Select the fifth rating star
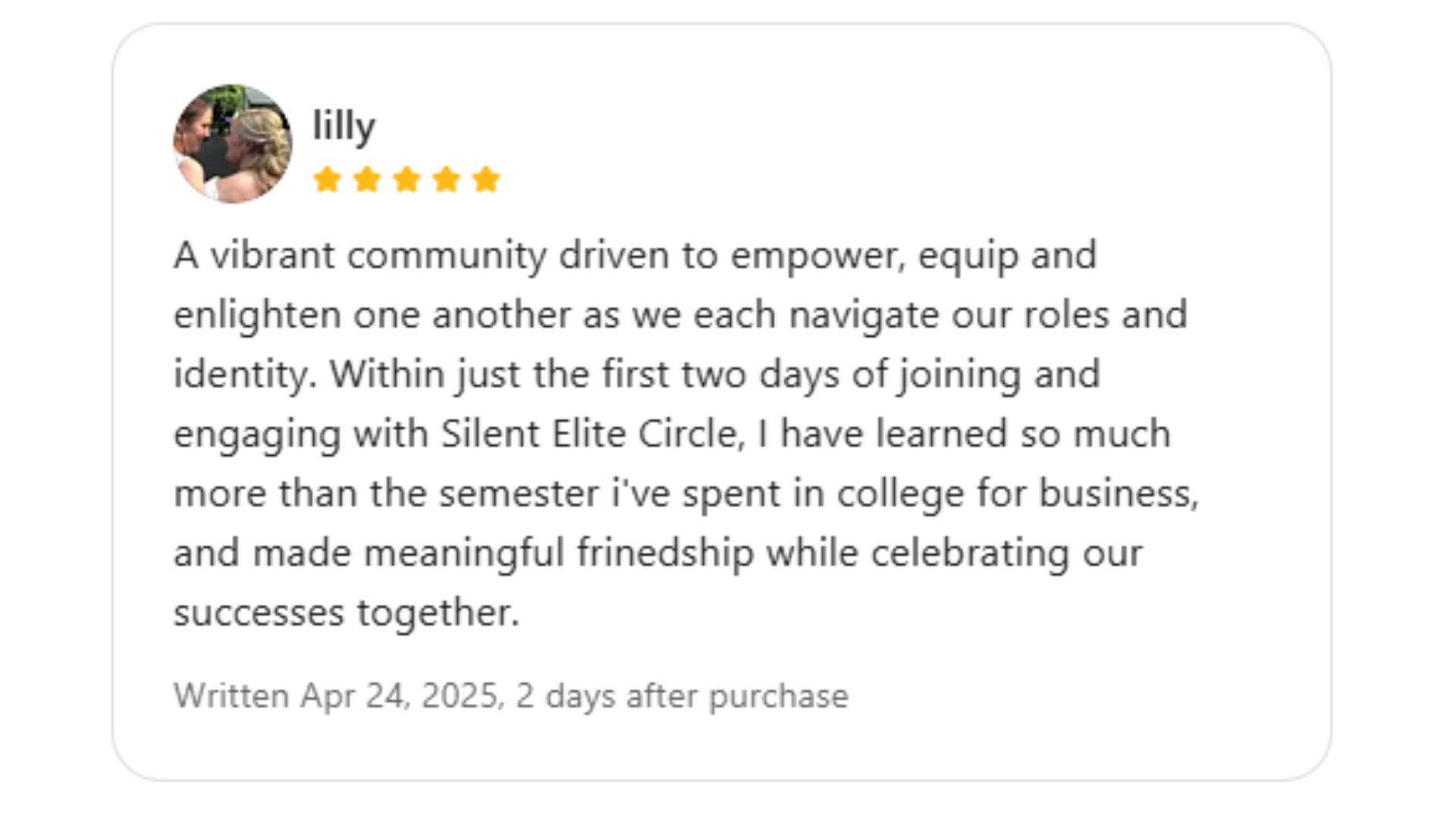This screenshot has height=819, width=1456. point(486,180)
